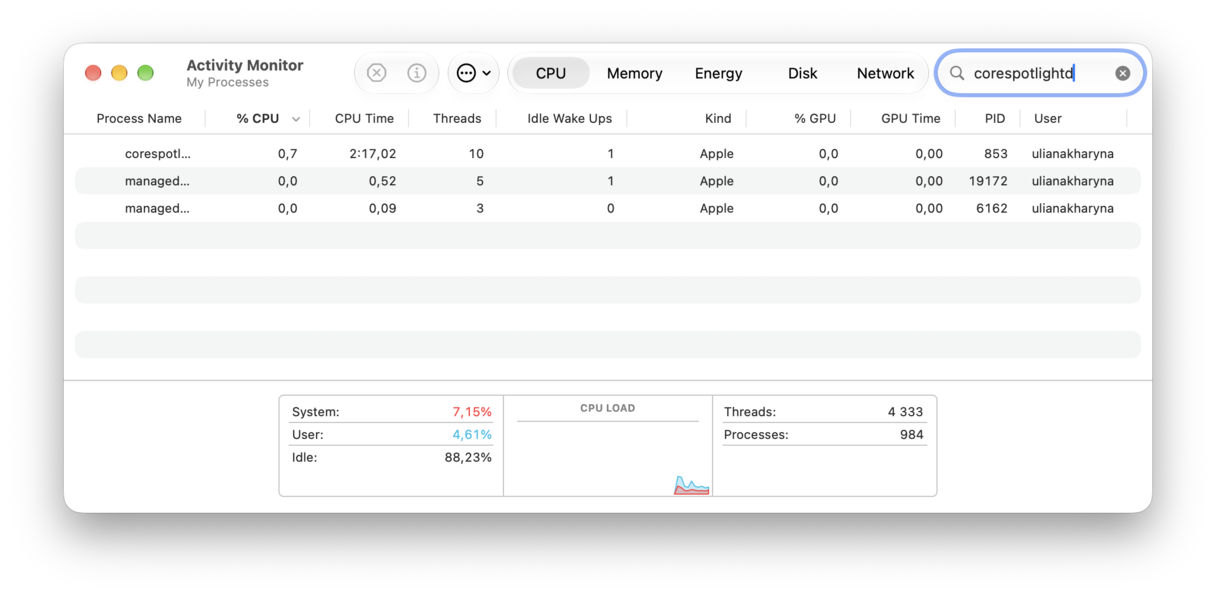
Task: Minimize the window with yellow button
Action: pyautogui.click(x=119, y=73)
